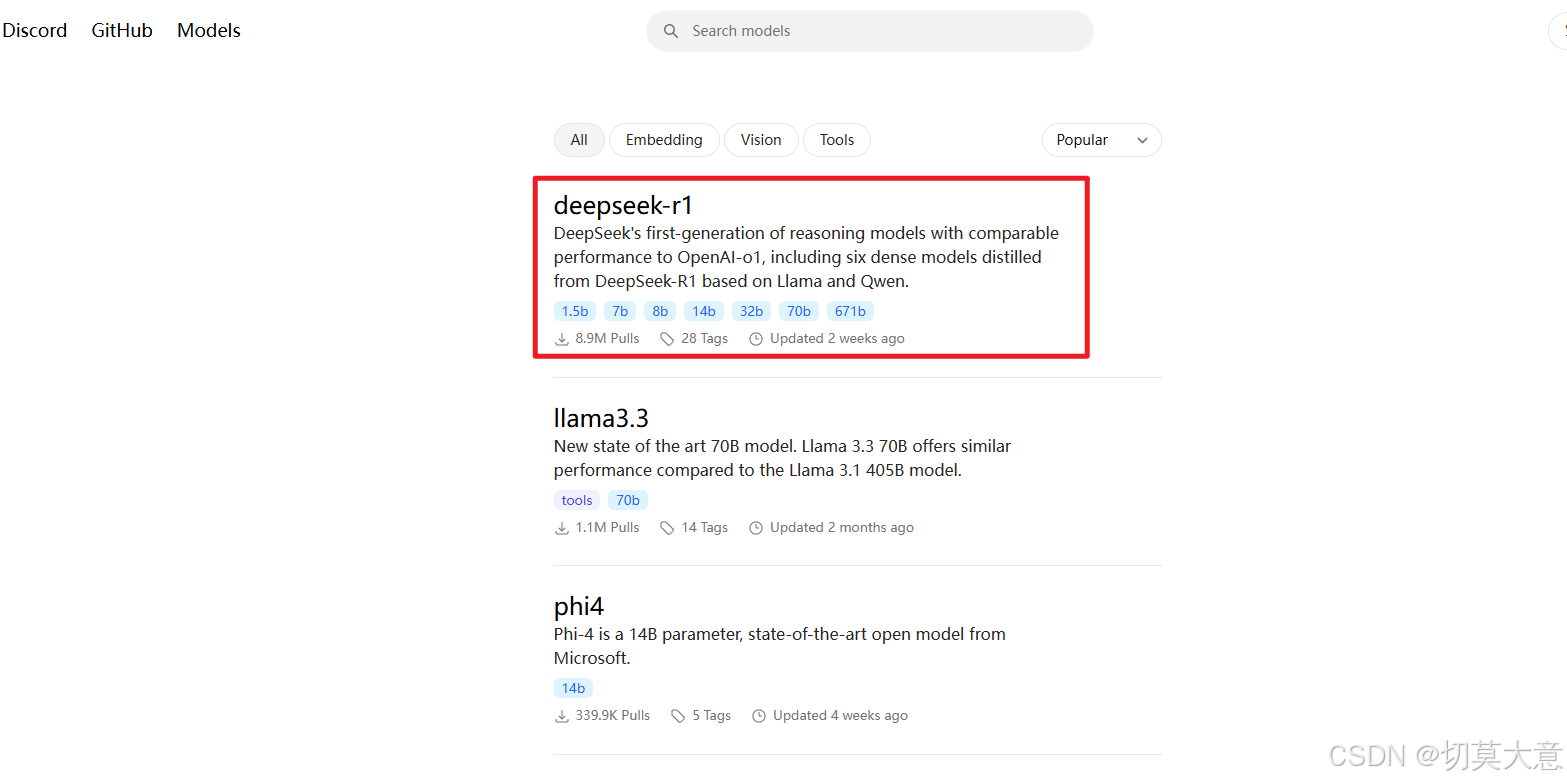Viewport: 1567px width, 783px height.
Task: Click the tag icon beside 5 Tags
Action: 678,716
